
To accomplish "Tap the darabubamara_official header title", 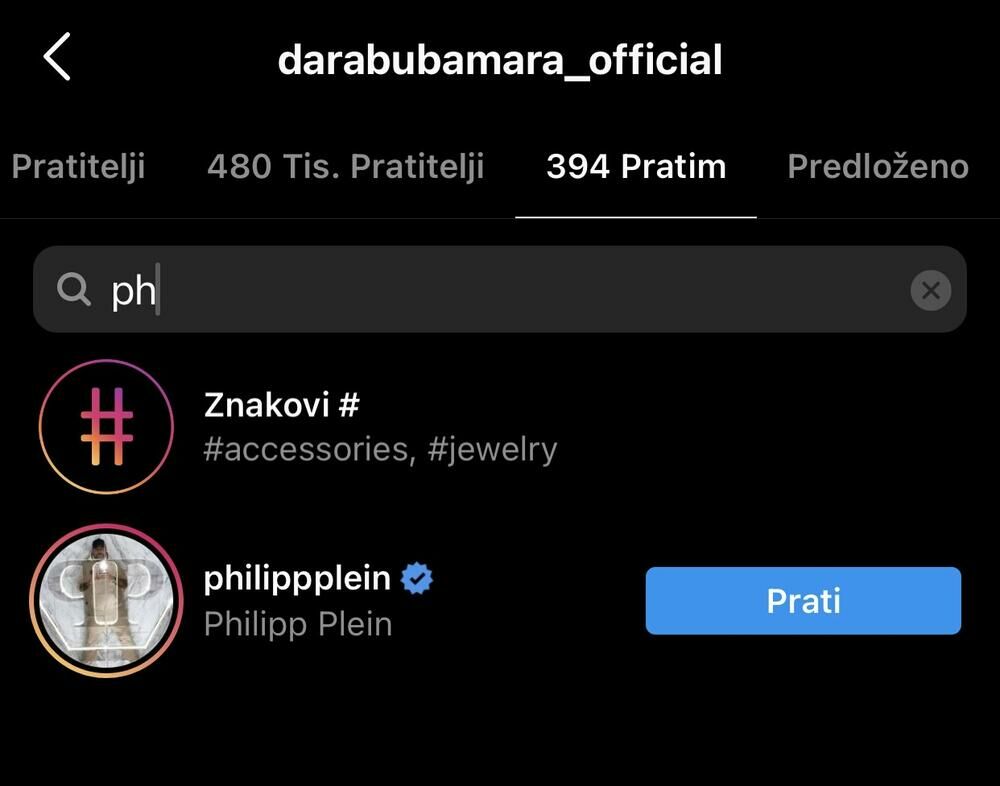I will (x=500, y=59).
